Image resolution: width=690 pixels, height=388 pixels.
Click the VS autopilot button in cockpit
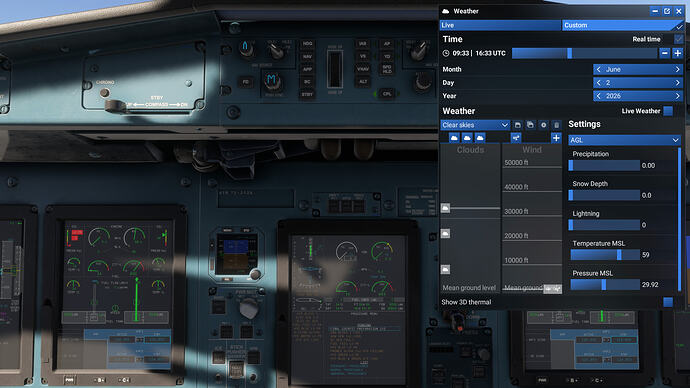coord(363,57)
